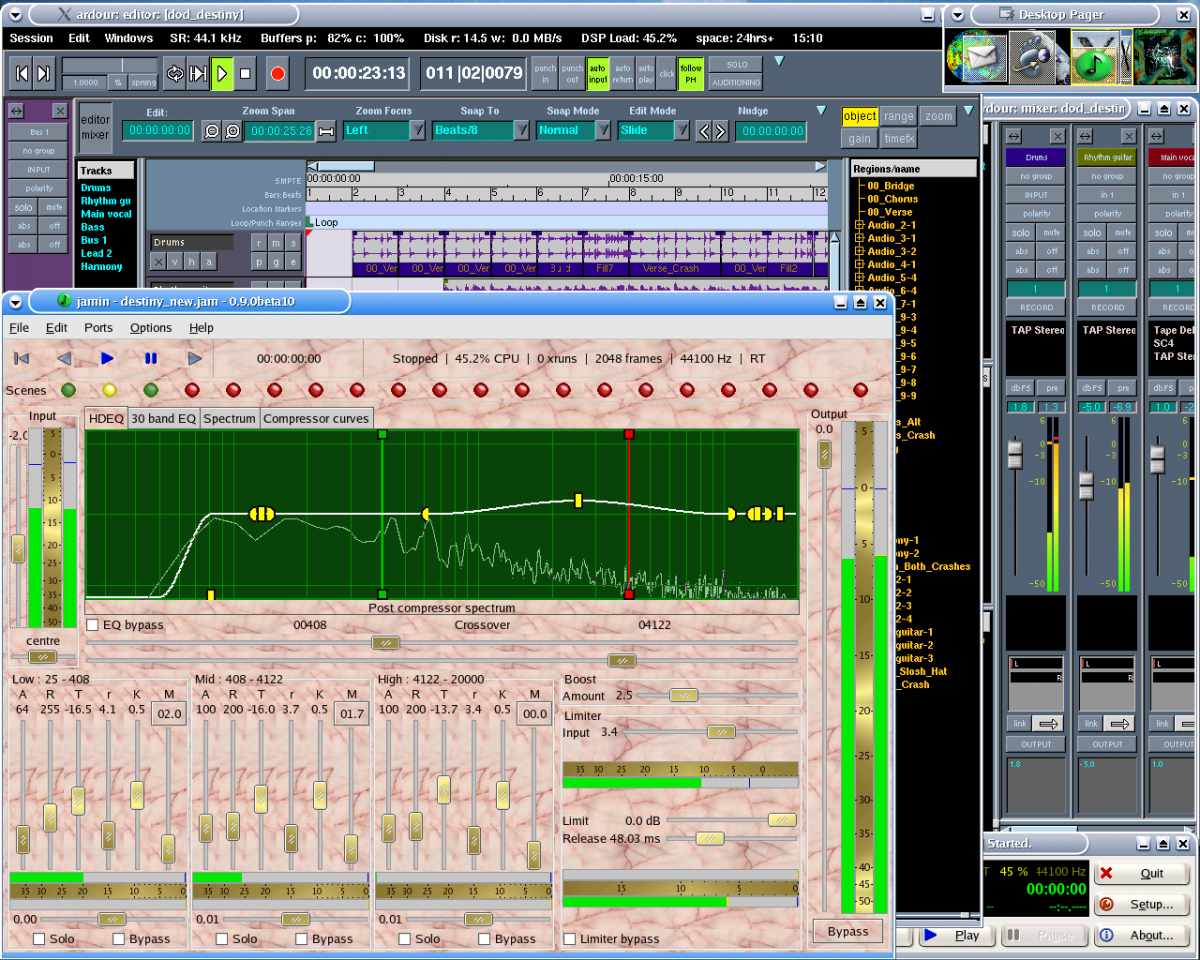Open the Edit Mode Slide dropdown
1200x960 pixels.
click(x=681, y=130)
